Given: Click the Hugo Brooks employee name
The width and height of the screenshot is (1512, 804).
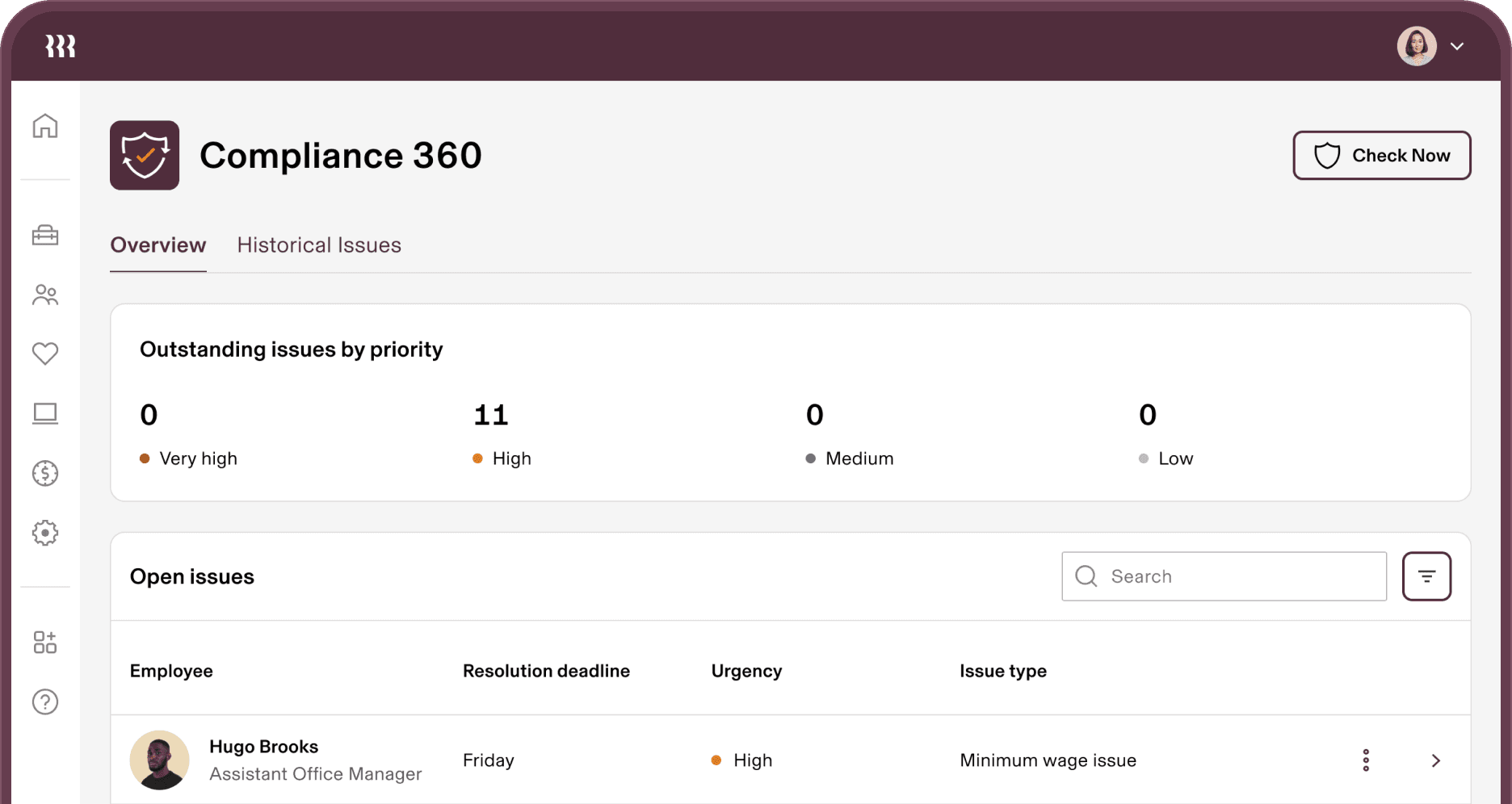Looking at the screenshot, I should (x=263, y=747).
